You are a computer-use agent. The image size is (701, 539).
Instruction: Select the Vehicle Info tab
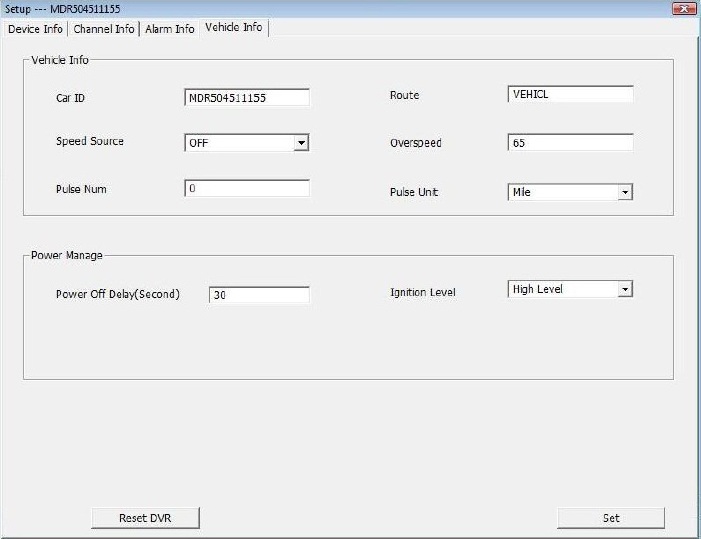click(x=234, y=27)
